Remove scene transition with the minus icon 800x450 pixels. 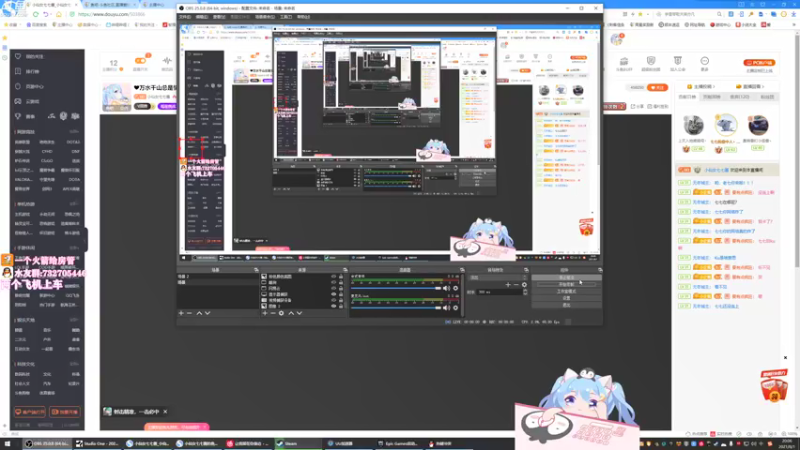coord(516,285)
